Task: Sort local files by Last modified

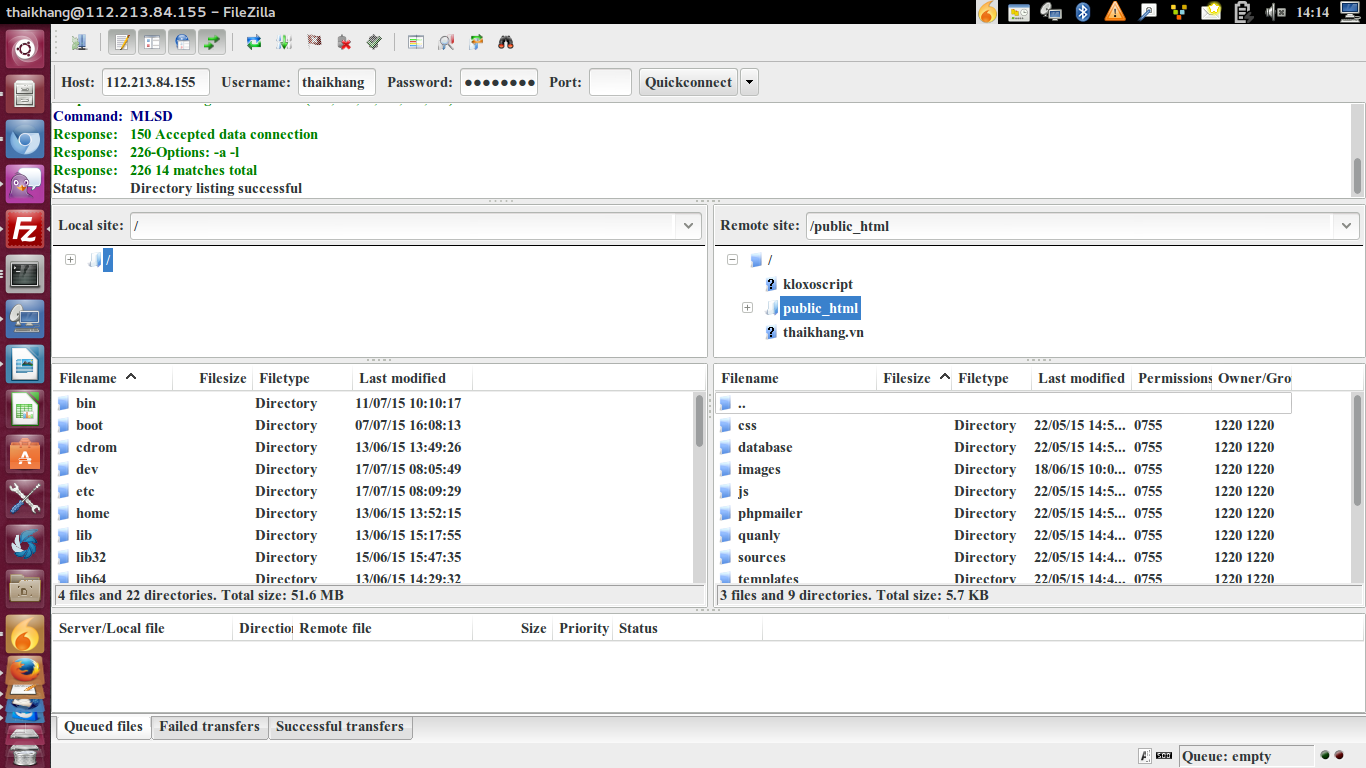Action: tap(412, 378)
